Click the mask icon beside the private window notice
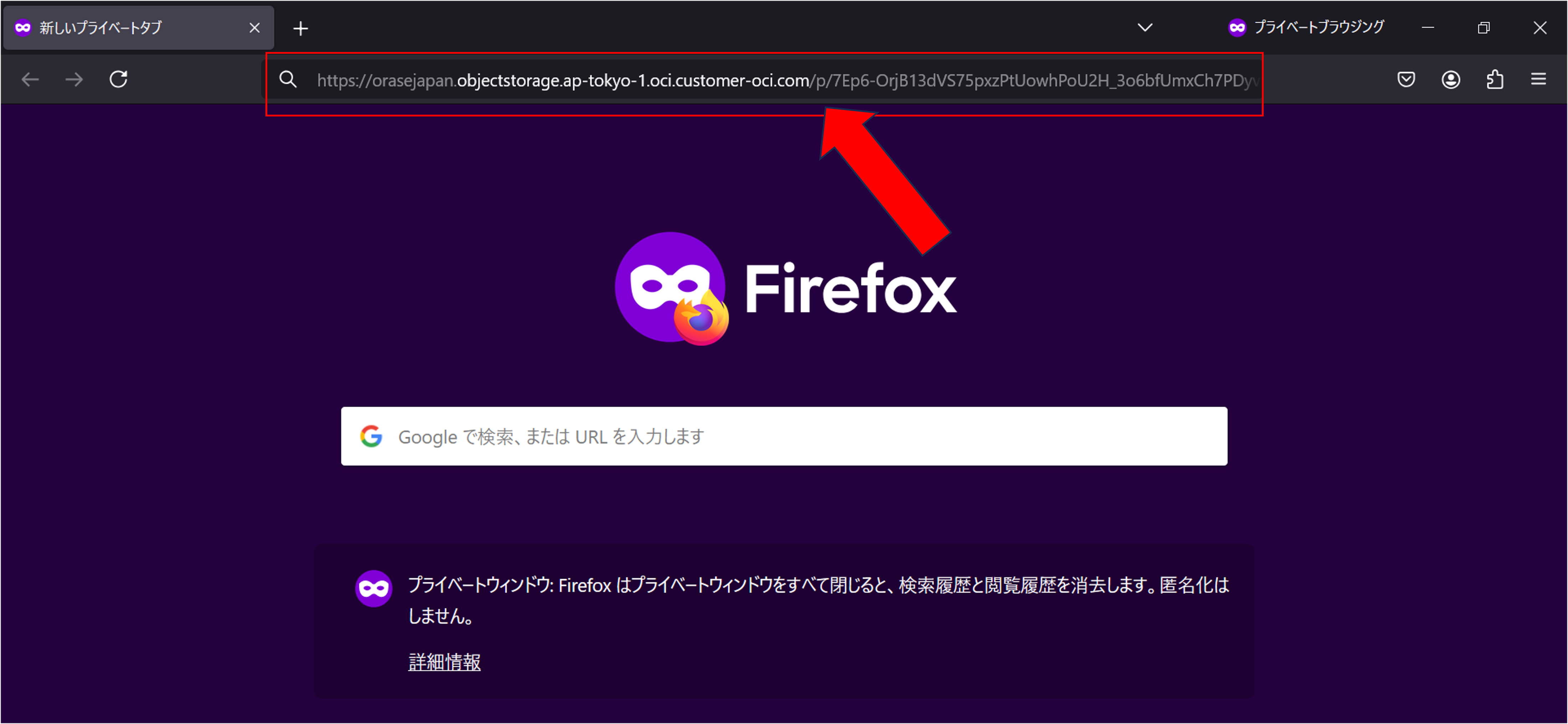The height and width of the screenshot is (724, 1568). [x=374, y=588]
